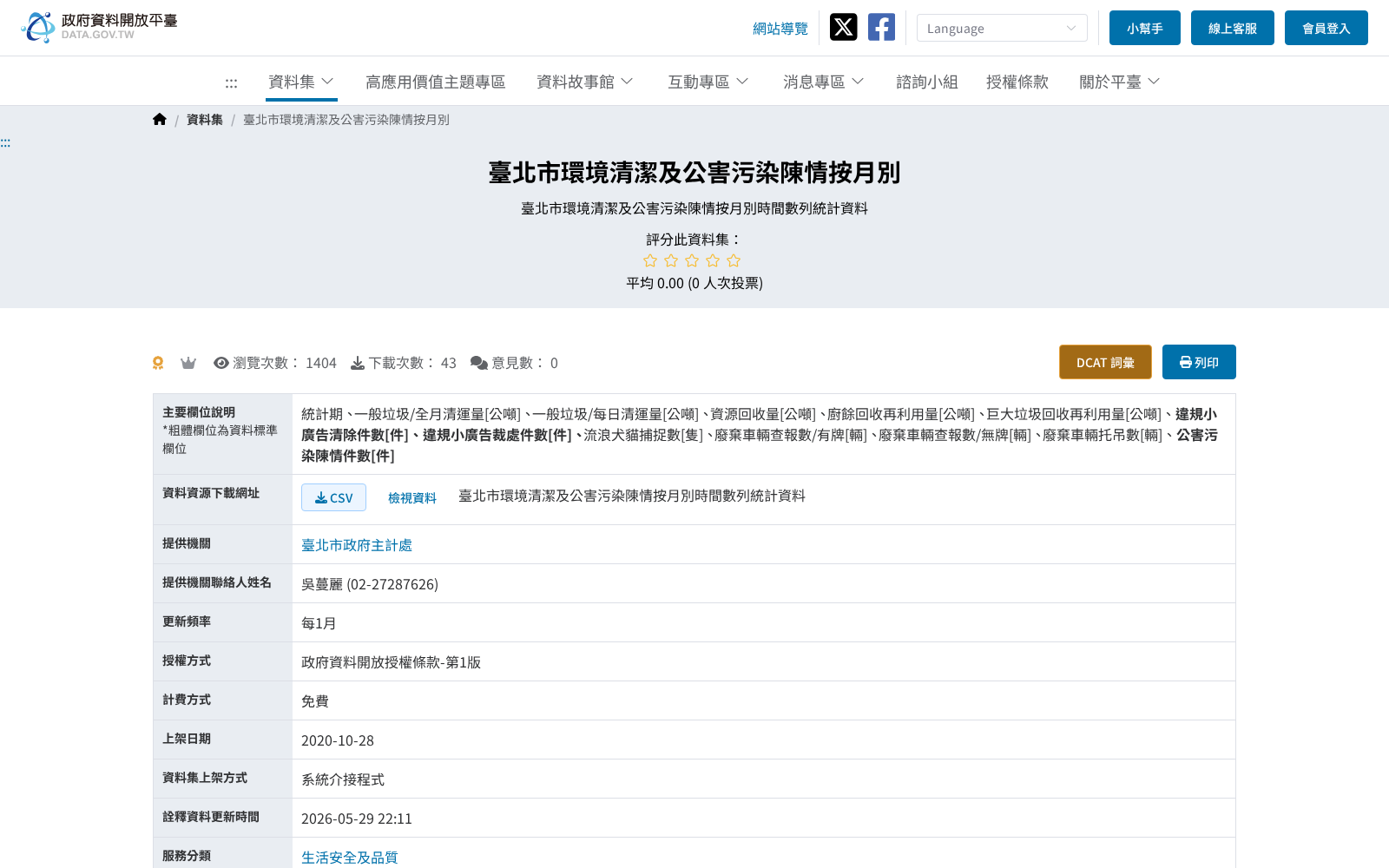The image size is (1389, 868).
Task: Click the 小幫手 button
Action: [1145, 28]
